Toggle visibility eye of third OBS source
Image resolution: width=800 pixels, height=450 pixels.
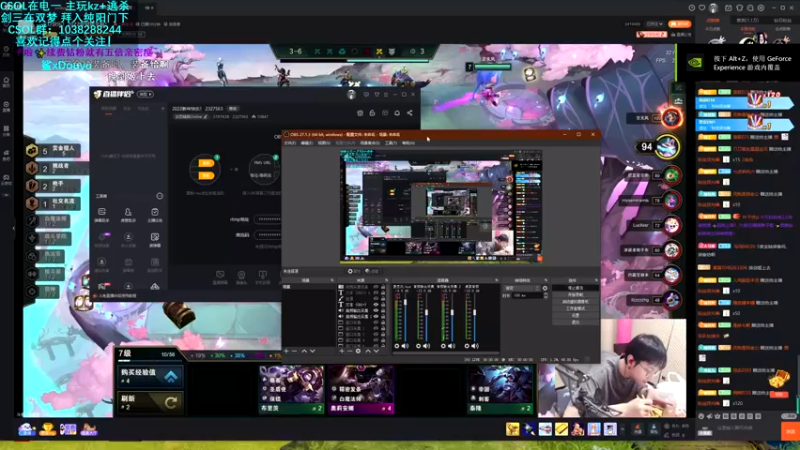(376, 298)
